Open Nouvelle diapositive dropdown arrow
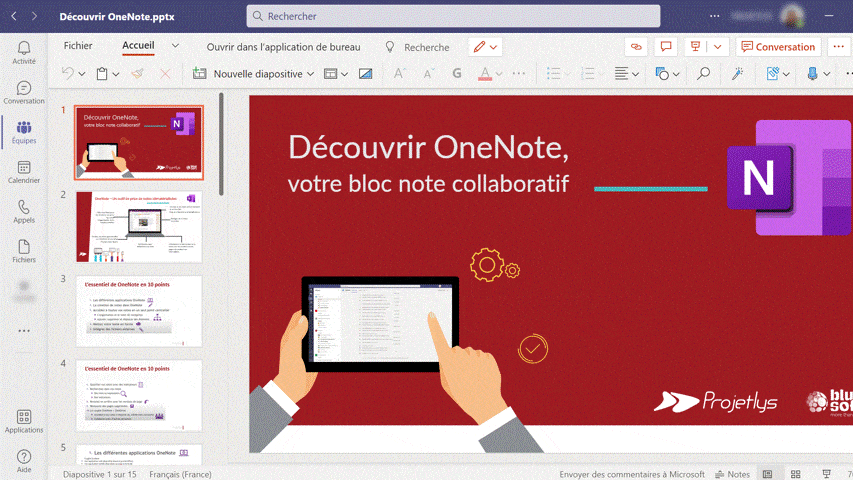This screenshot has height=480, width=853. coord(311,74)
